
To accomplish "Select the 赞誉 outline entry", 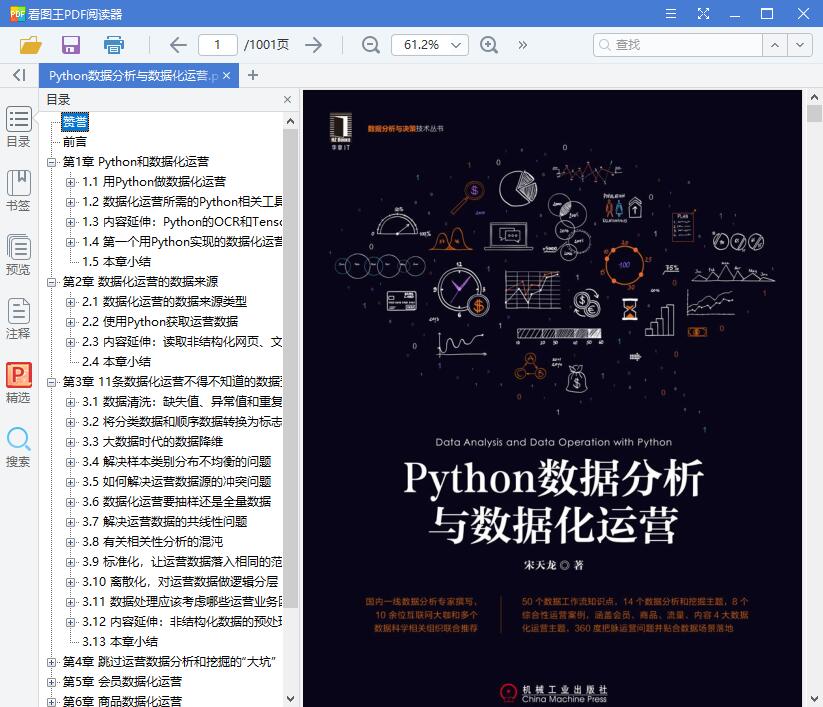I will click(x=75, y=122).
